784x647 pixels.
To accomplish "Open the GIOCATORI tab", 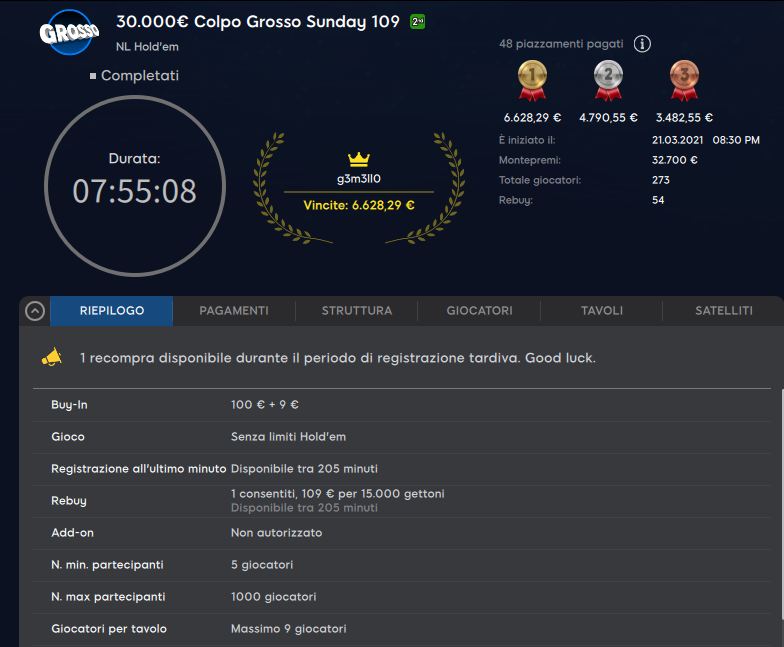I will (x=479, y=310).
